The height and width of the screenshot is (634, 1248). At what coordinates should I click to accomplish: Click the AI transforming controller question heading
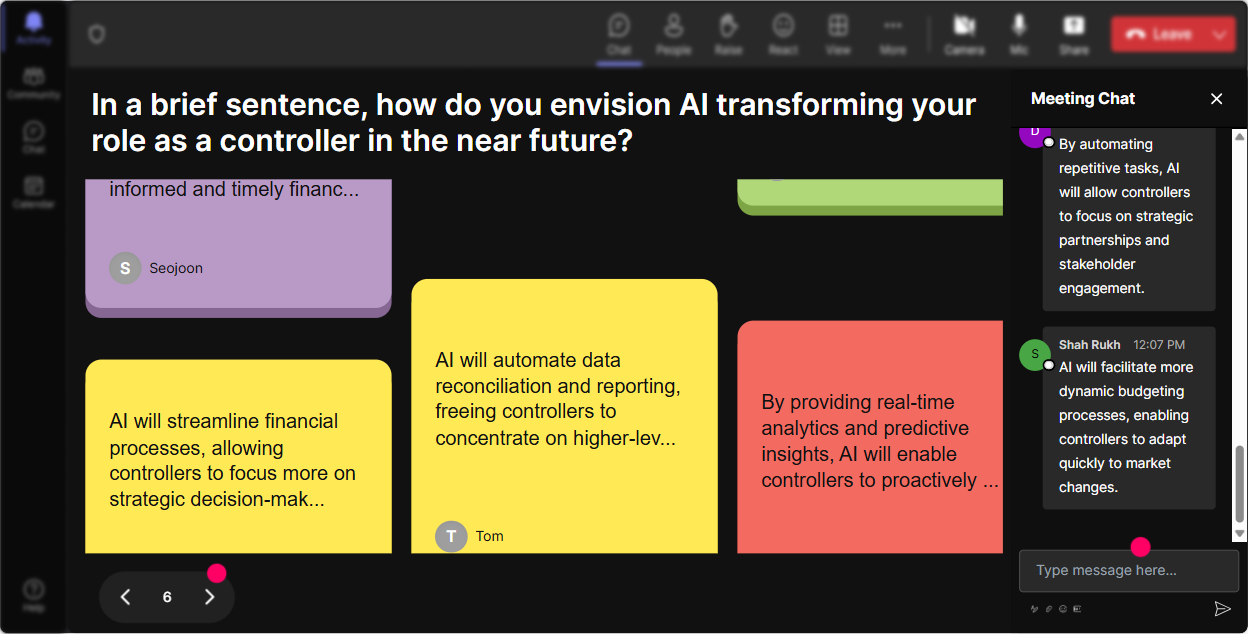pos(534,122)
